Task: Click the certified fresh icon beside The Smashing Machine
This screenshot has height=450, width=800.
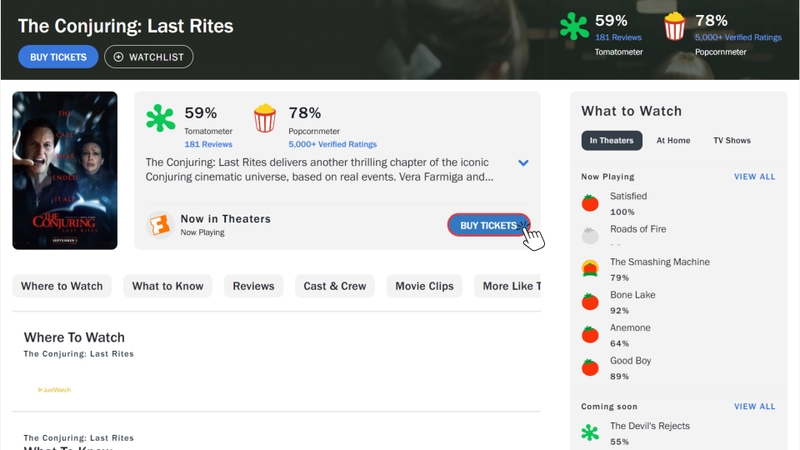Action: pyautogui.click(x=590, y=268)
